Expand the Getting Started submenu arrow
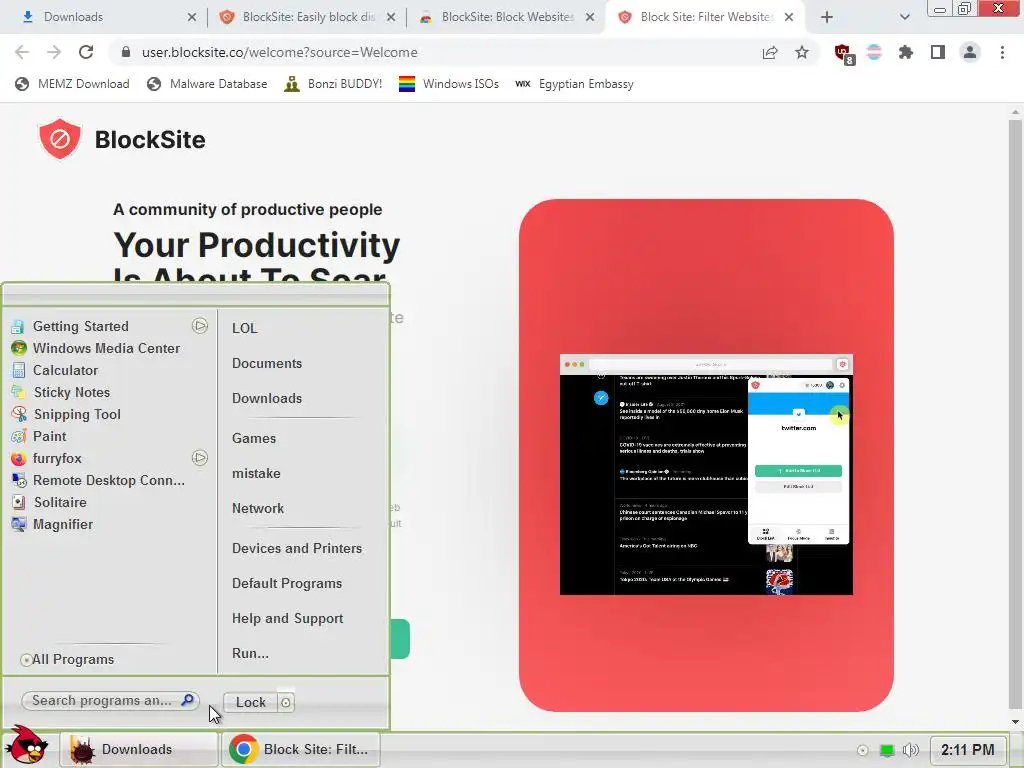Screen dimensions: 1024x768 [200, 326]
